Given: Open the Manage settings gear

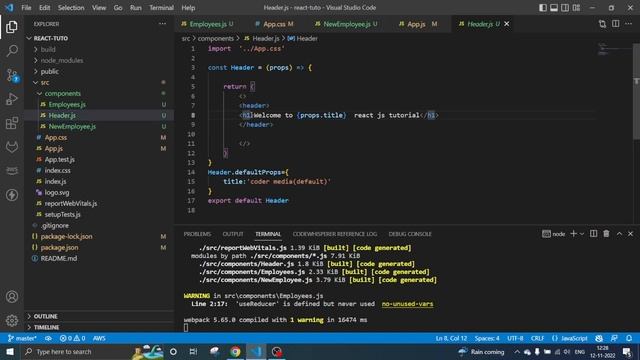Looking at the screenshot, I should [x=12, y=320].
